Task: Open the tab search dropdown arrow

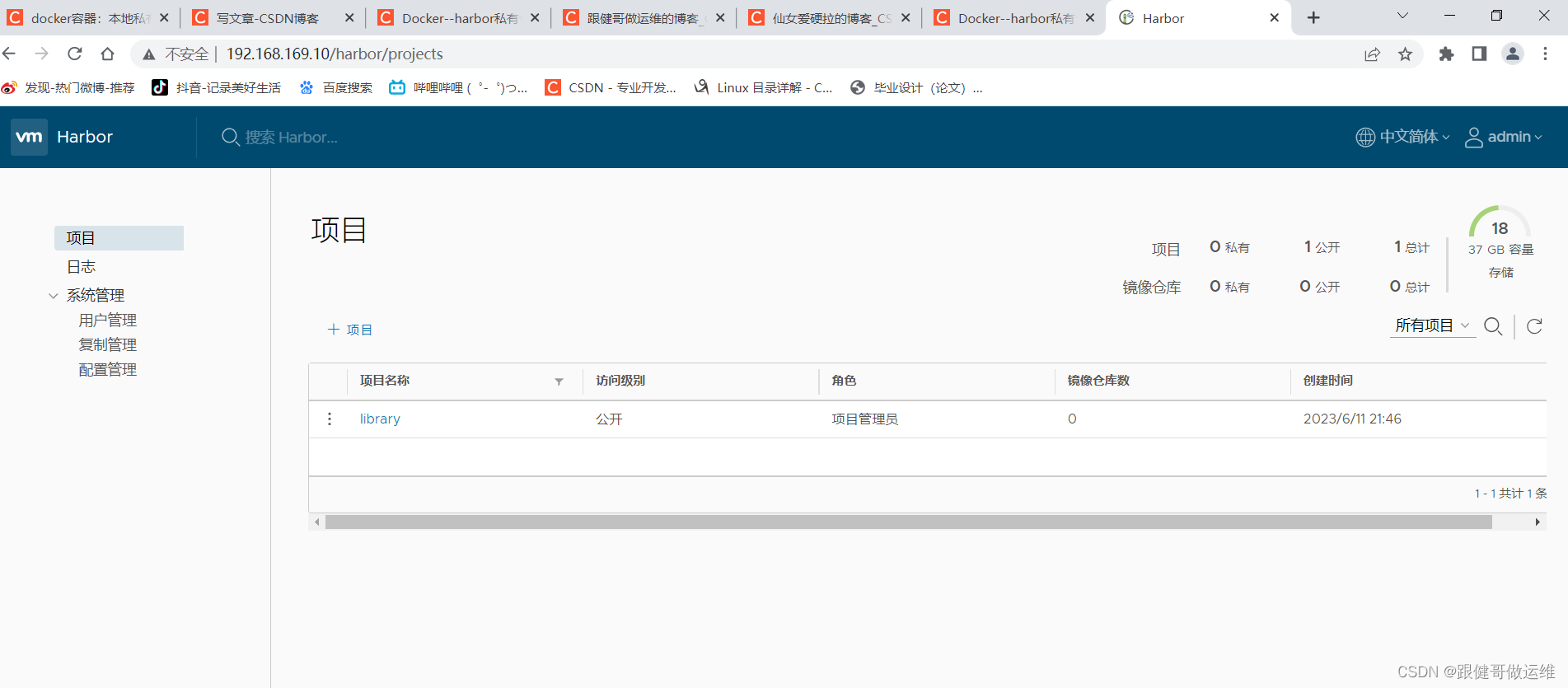Action: (1402, 16)
